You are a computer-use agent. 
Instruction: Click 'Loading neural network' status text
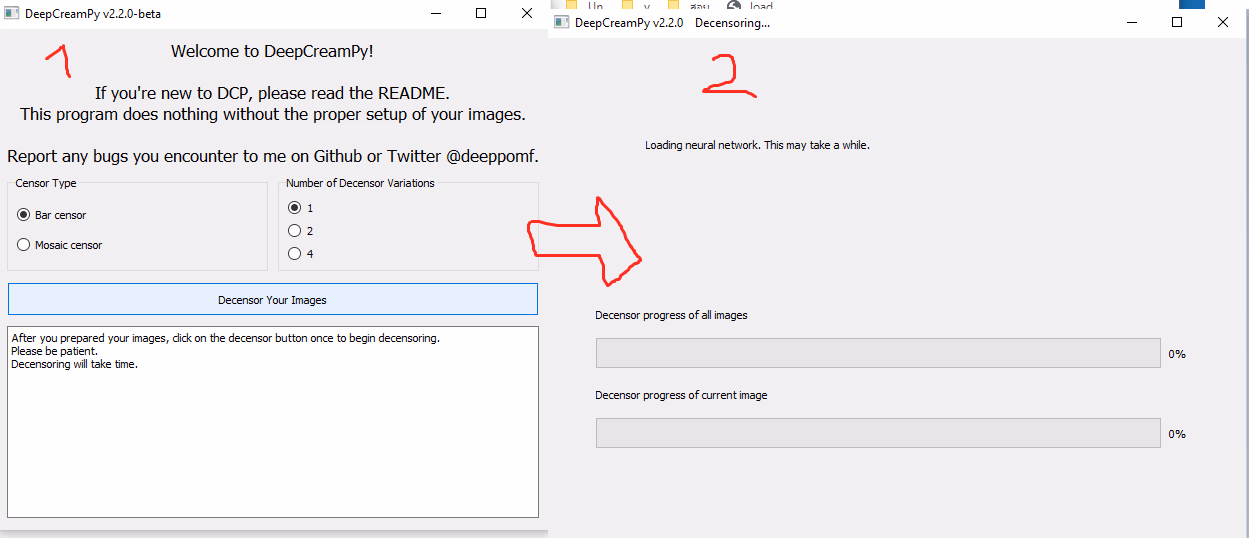[x=757, y=145]
